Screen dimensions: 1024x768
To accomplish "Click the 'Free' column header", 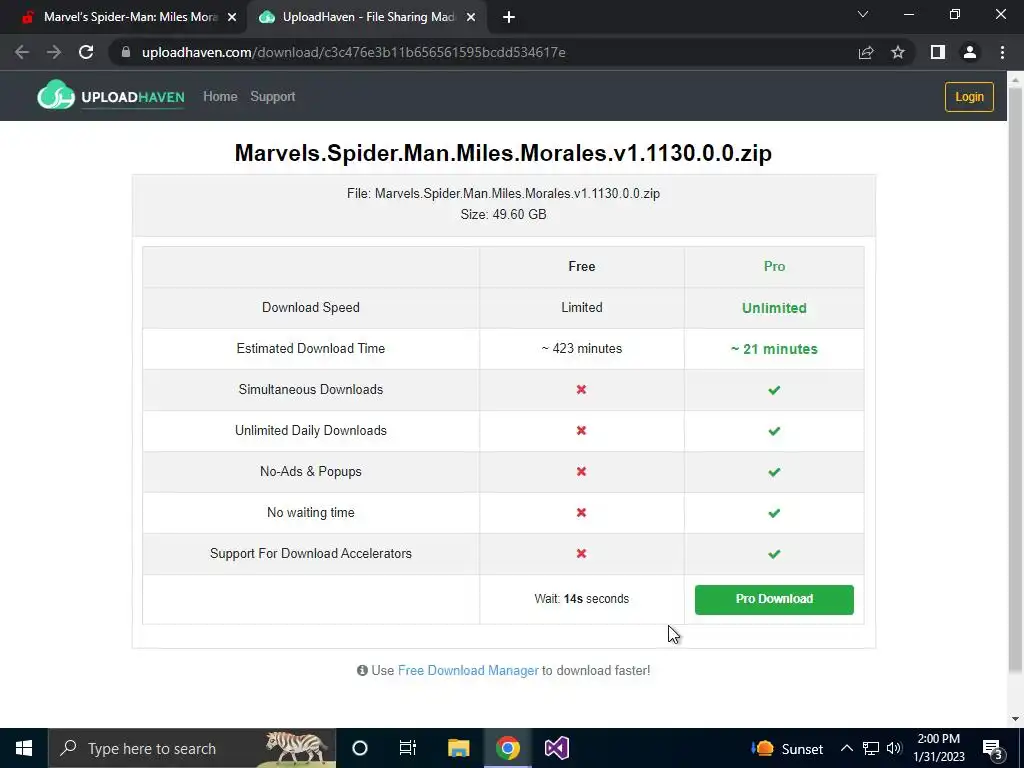I will pyautogui.click(x=581, y=266).
